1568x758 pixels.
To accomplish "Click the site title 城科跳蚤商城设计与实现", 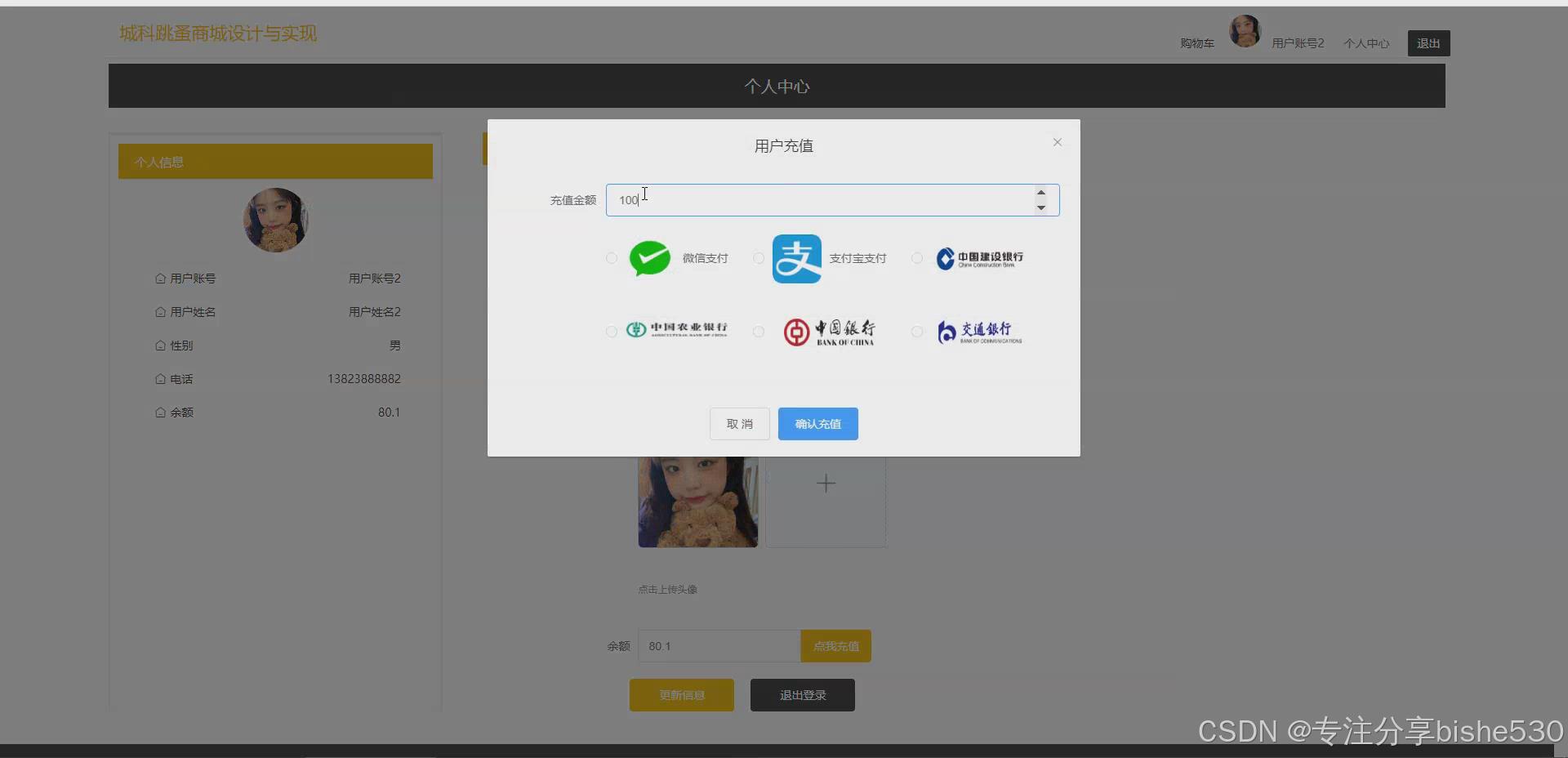I will point(218,33).
